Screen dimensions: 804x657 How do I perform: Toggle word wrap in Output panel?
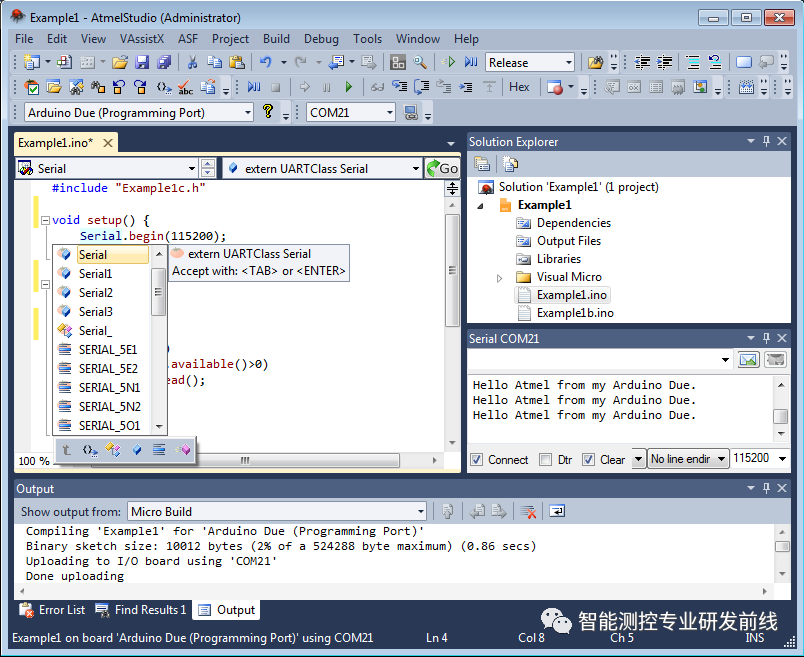point(557,511)
